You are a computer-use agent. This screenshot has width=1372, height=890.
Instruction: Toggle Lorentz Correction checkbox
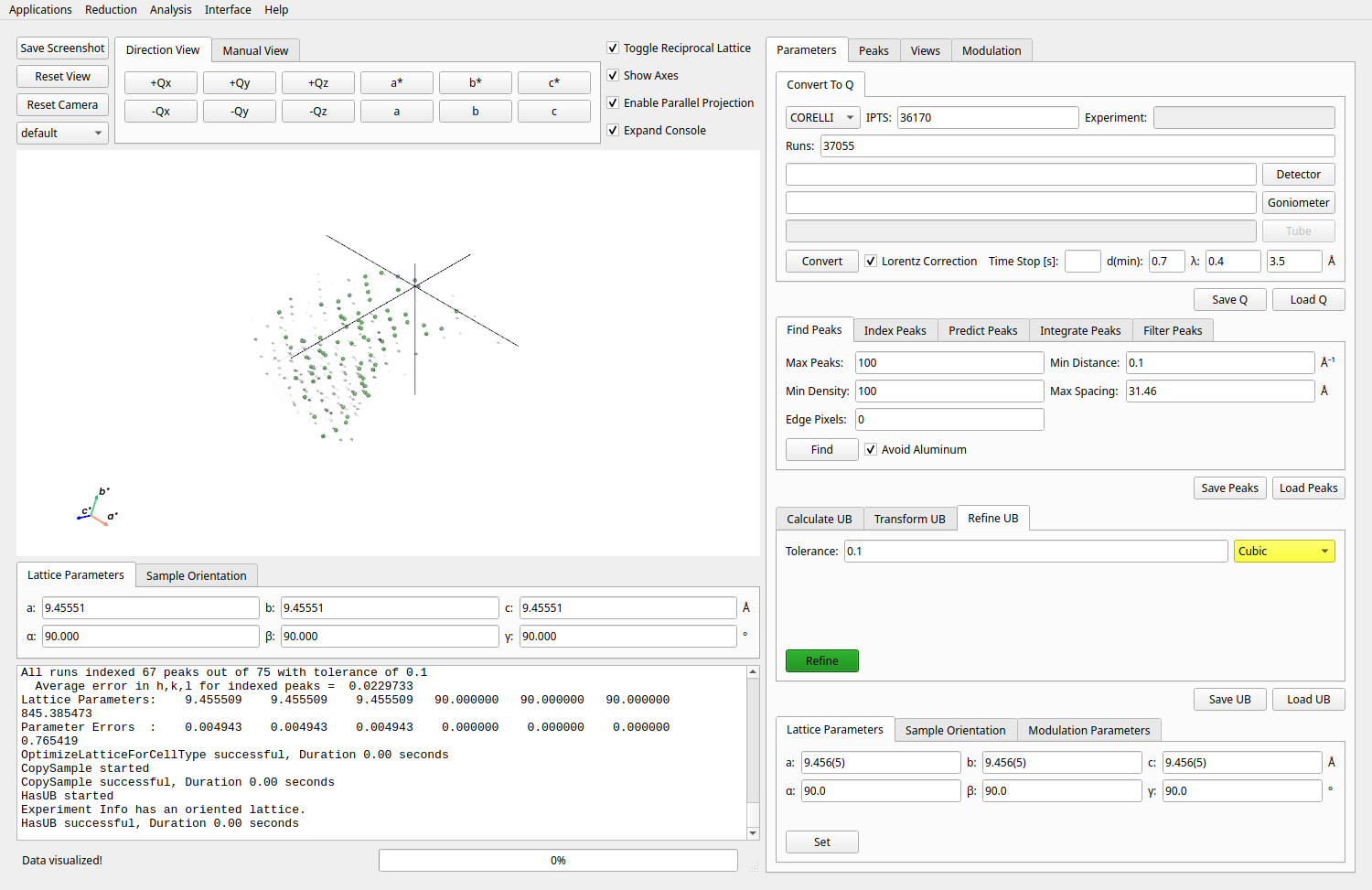coord(871,261)
